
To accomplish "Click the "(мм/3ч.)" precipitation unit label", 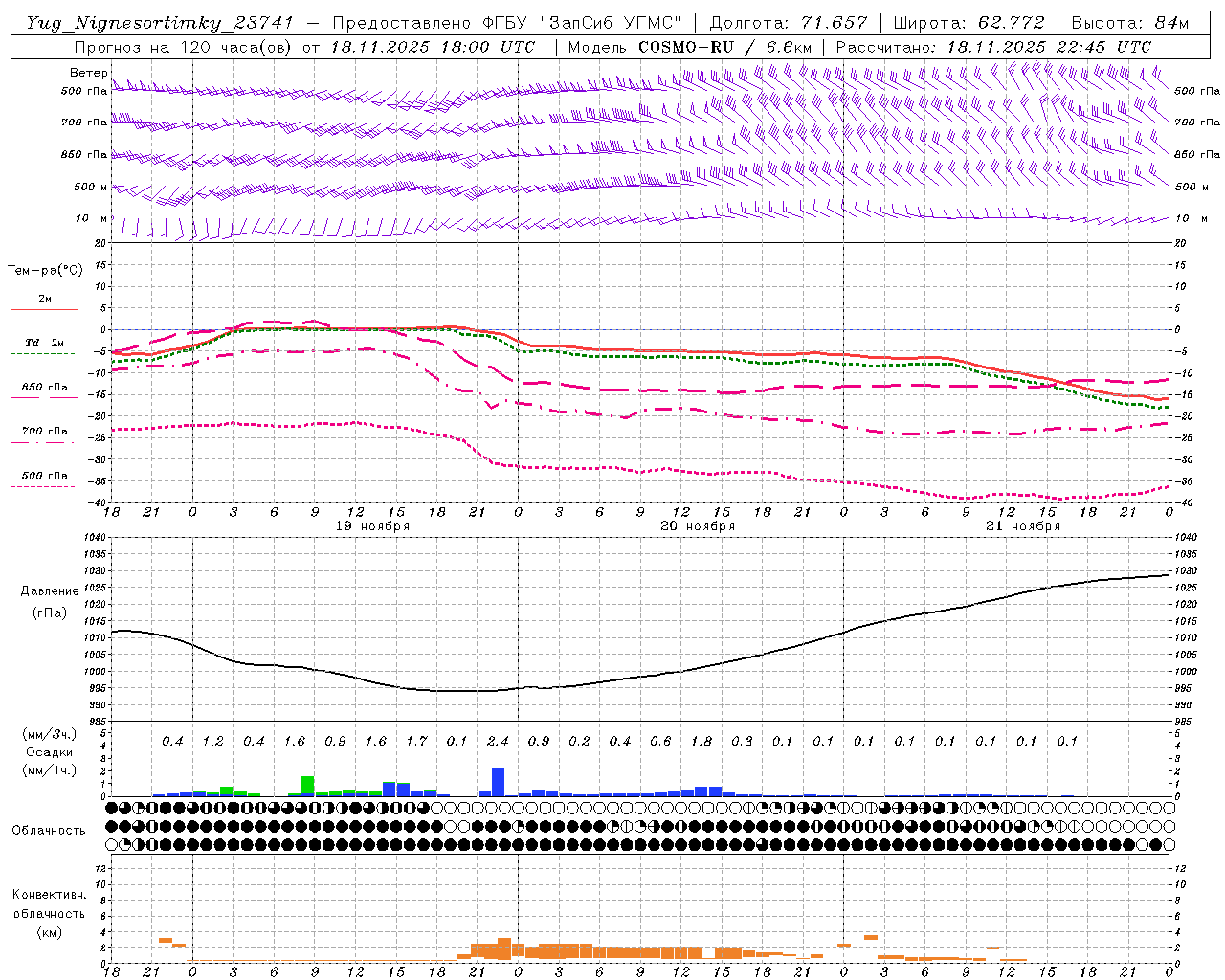I will point(50,735).
